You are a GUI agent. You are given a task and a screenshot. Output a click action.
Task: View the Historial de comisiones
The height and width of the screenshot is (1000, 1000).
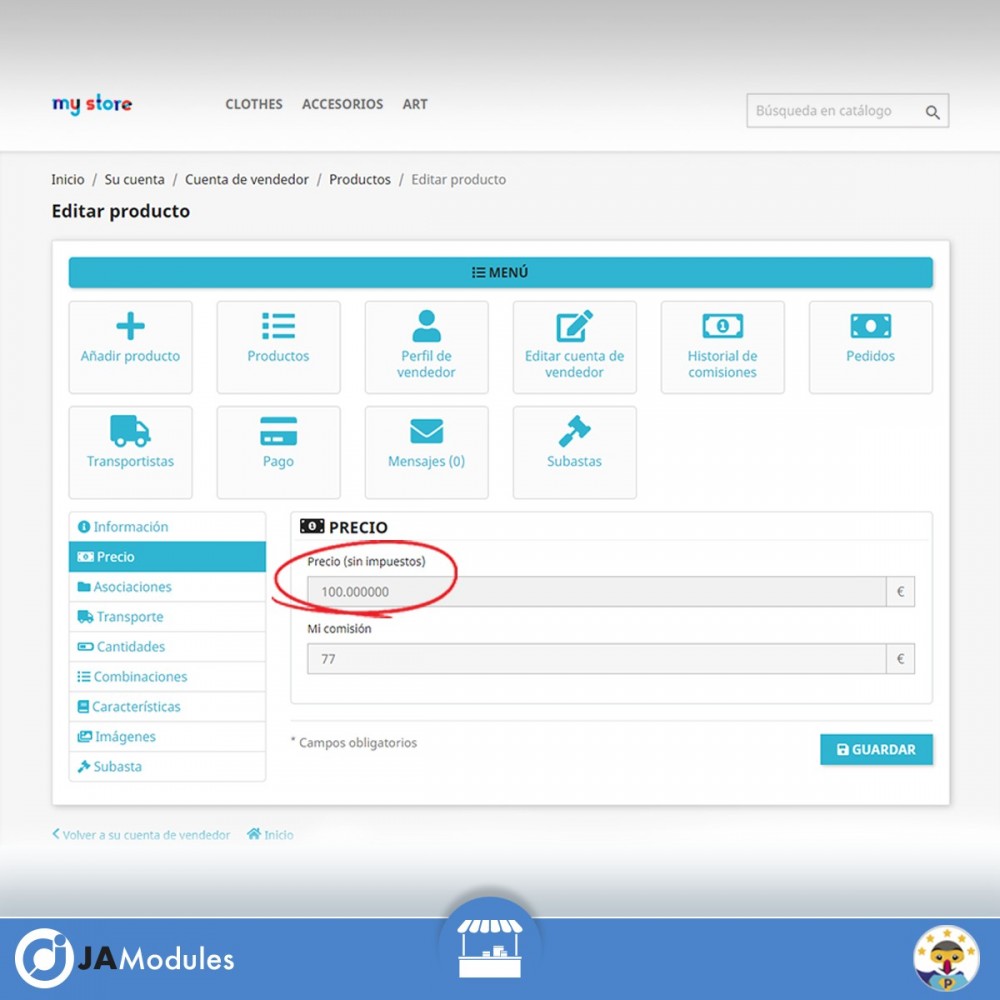click(x=722, y=346)
